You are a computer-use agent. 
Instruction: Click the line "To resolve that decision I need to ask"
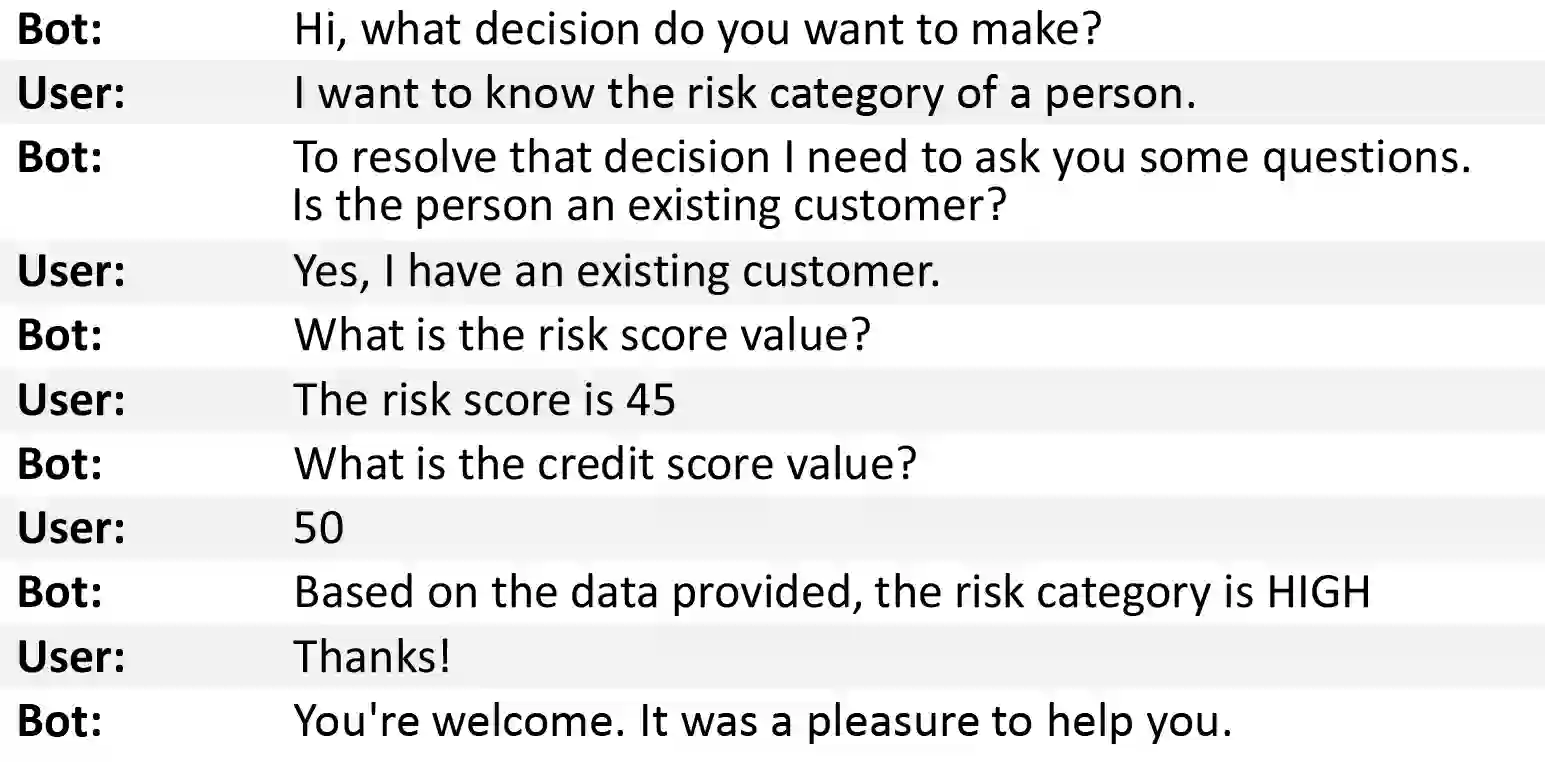pyautogui.click(x=881, y=158)
